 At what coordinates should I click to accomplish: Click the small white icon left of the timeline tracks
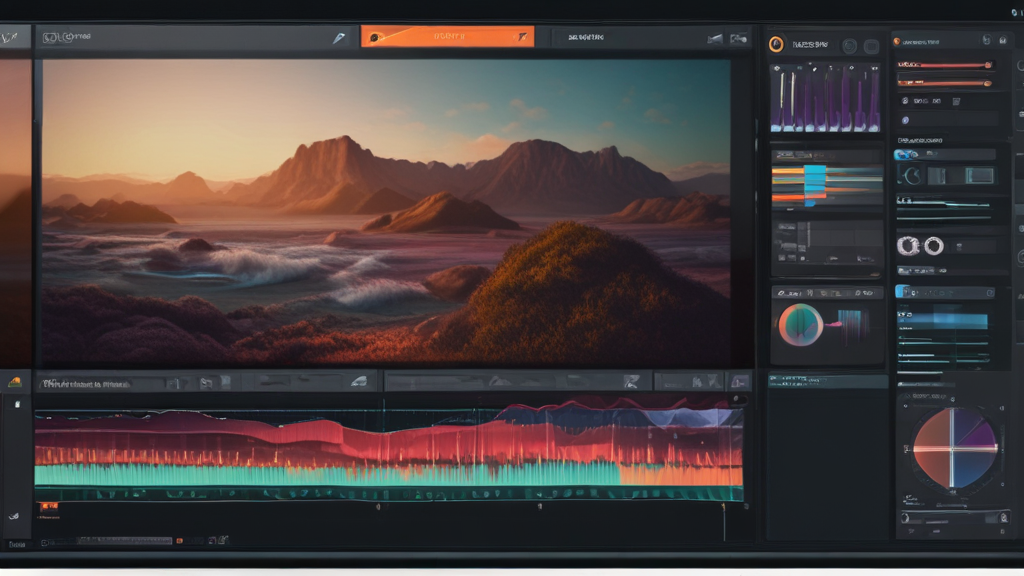[18, 405]
